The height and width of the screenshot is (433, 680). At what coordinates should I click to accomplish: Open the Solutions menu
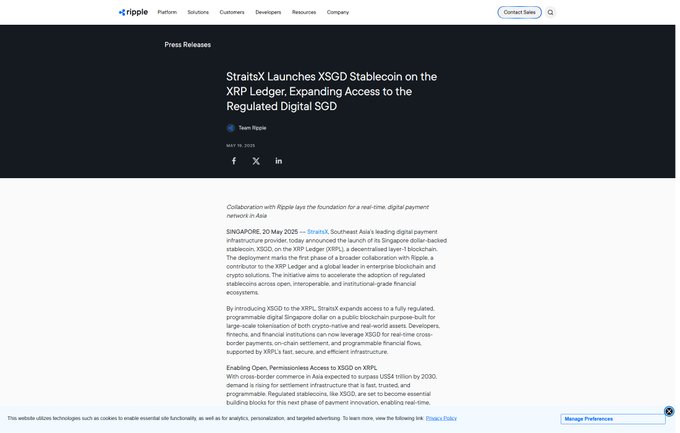[x=198, y=12]
